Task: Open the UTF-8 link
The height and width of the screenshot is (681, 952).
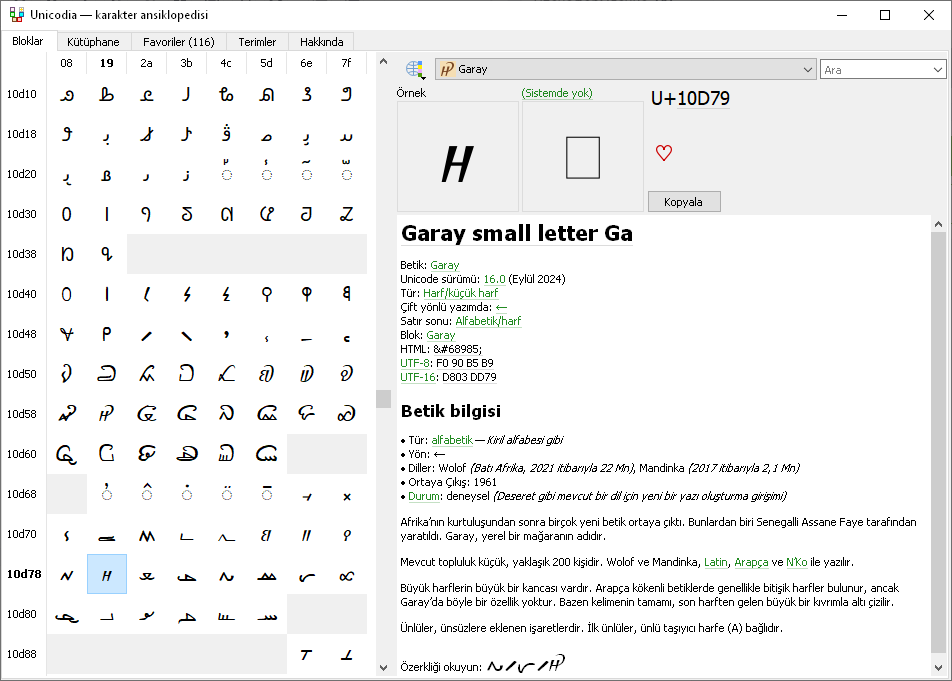Action: tap(415, 363)
